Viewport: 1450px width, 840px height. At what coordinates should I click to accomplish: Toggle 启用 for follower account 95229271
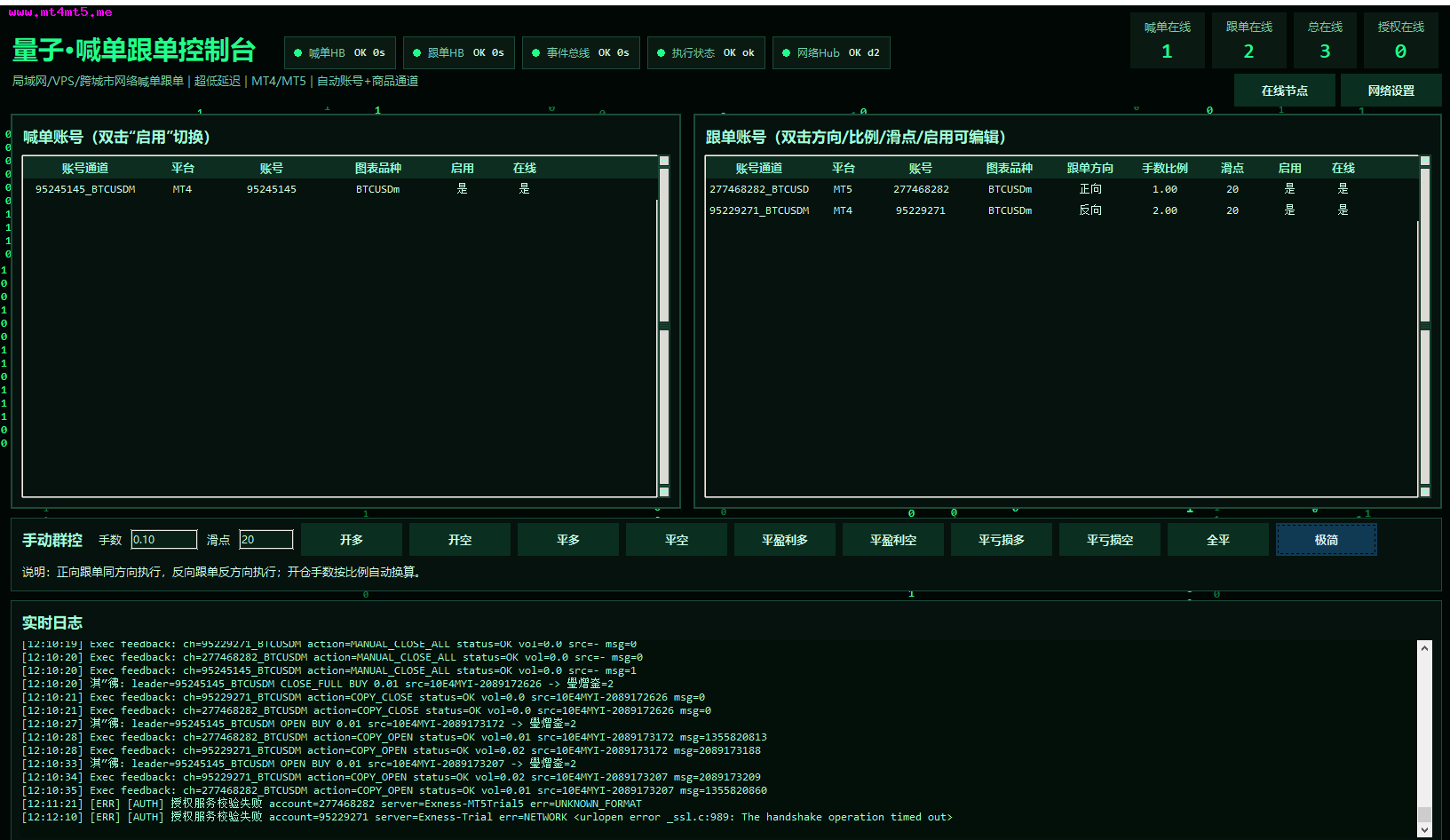1289,210
